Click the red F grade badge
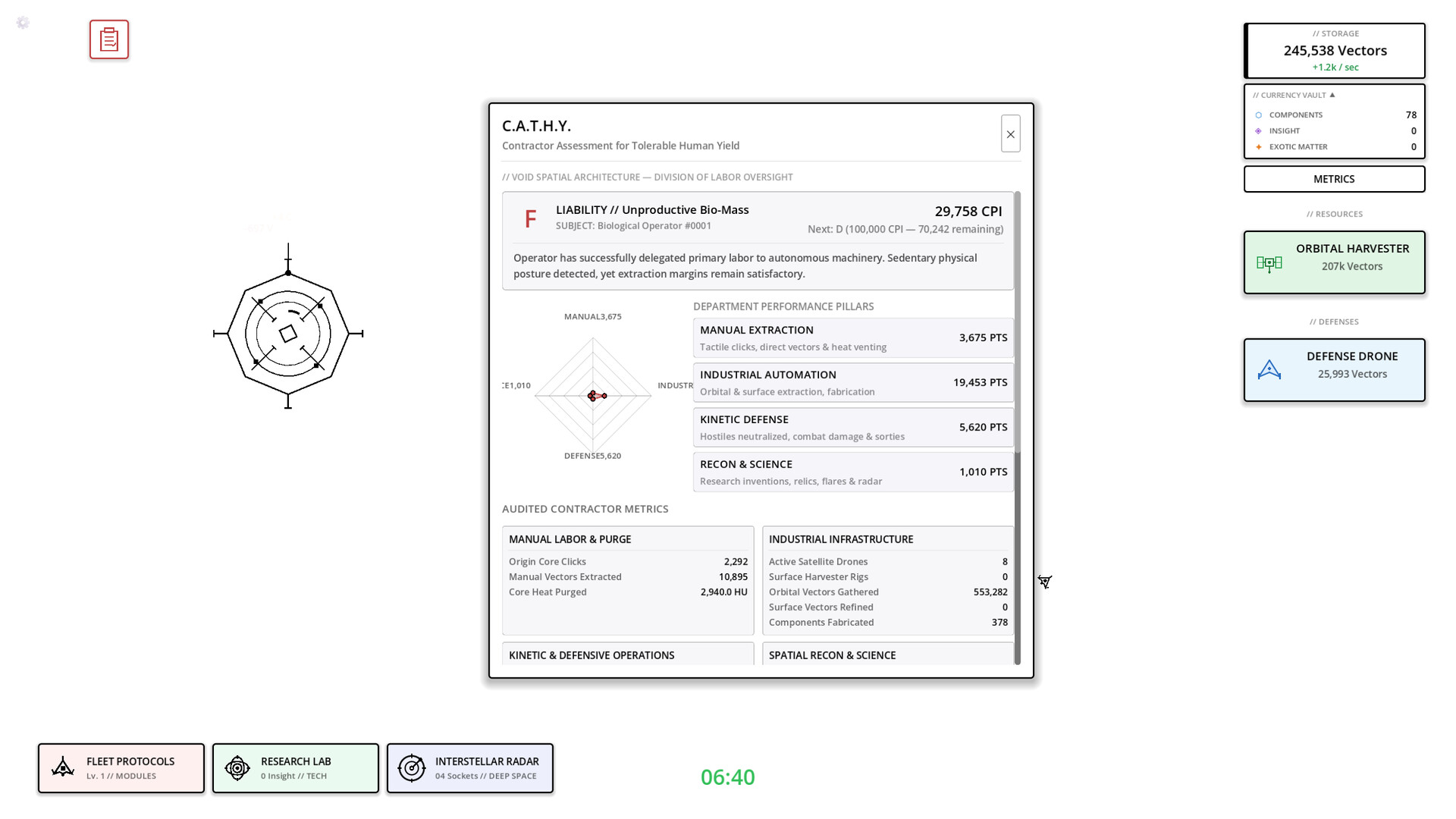 click(x=530, y=218)
